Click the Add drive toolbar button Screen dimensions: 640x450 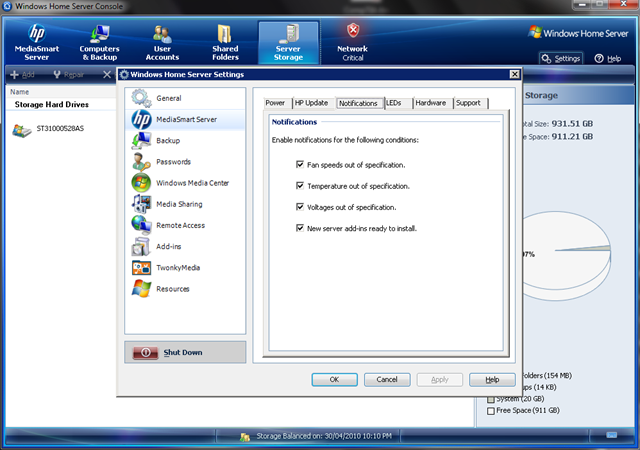[22, 75]
